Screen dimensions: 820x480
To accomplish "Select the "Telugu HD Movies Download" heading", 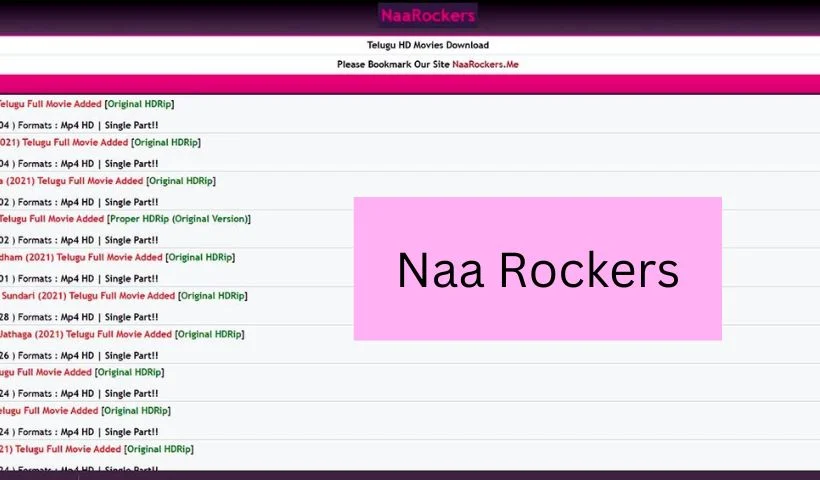I will coord(428,45).
